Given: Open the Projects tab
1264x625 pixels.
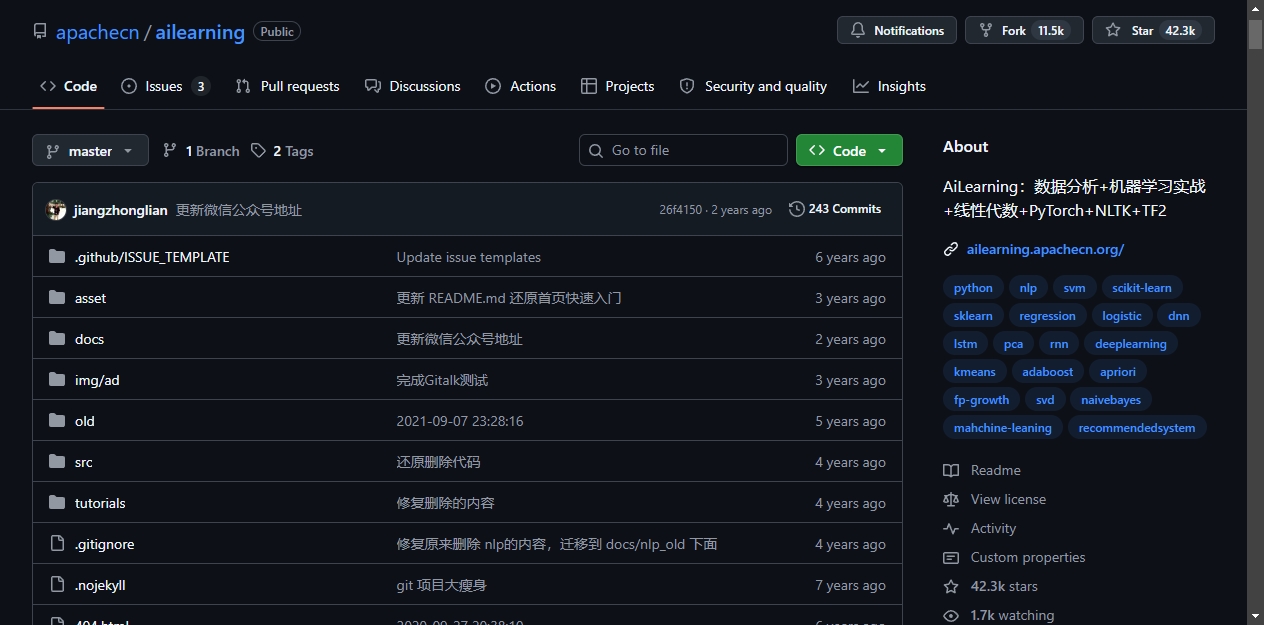Looking at the screenshot, I should pos(617,86).
